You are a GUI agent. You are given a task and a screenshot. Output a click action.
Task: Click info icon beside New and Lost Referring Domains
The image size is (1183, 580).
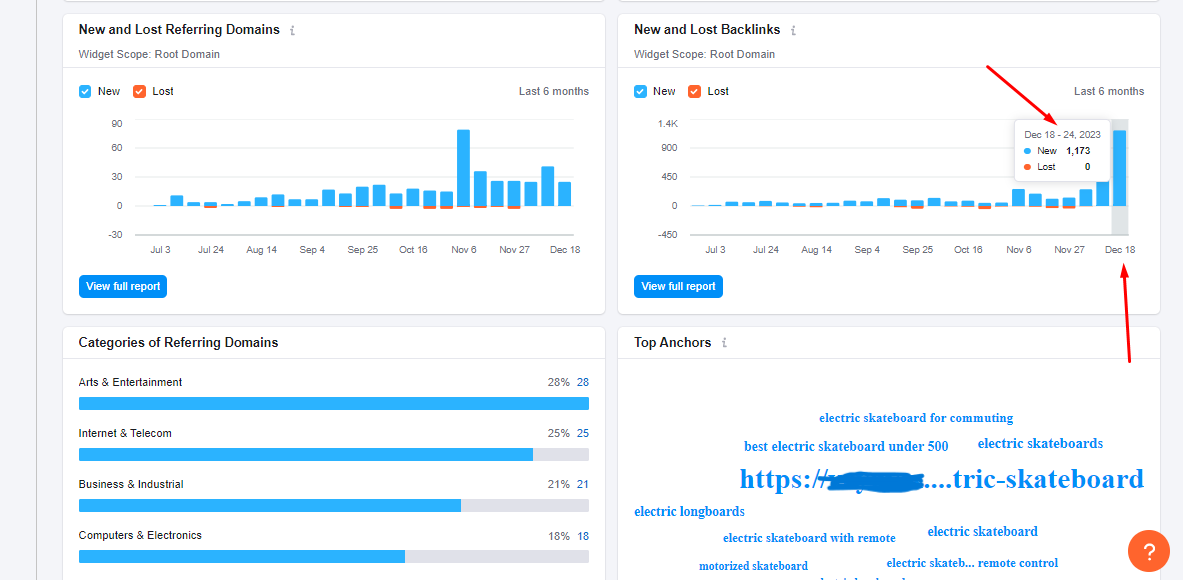coord(292,31)
